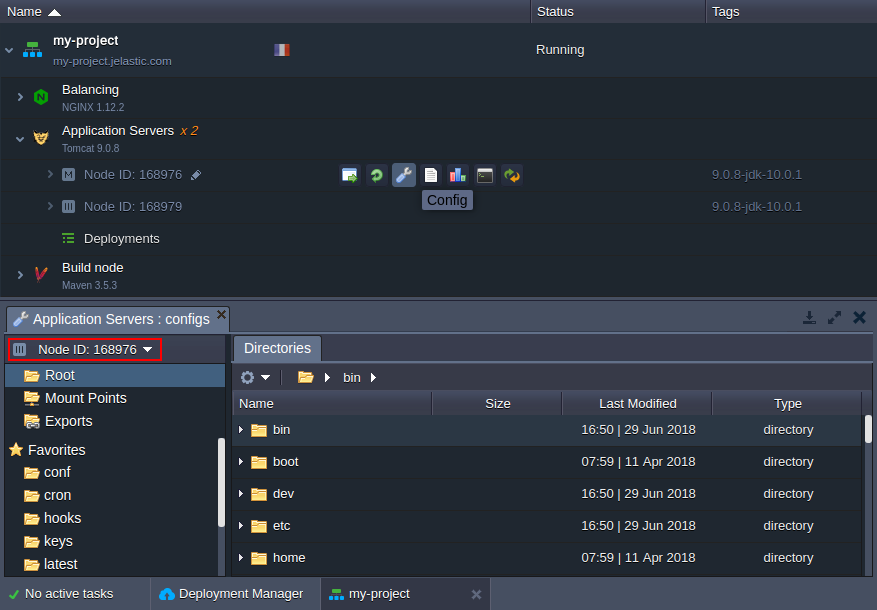
Task: Select Application Servers : configs tab
Action: (x=118, y=319)
